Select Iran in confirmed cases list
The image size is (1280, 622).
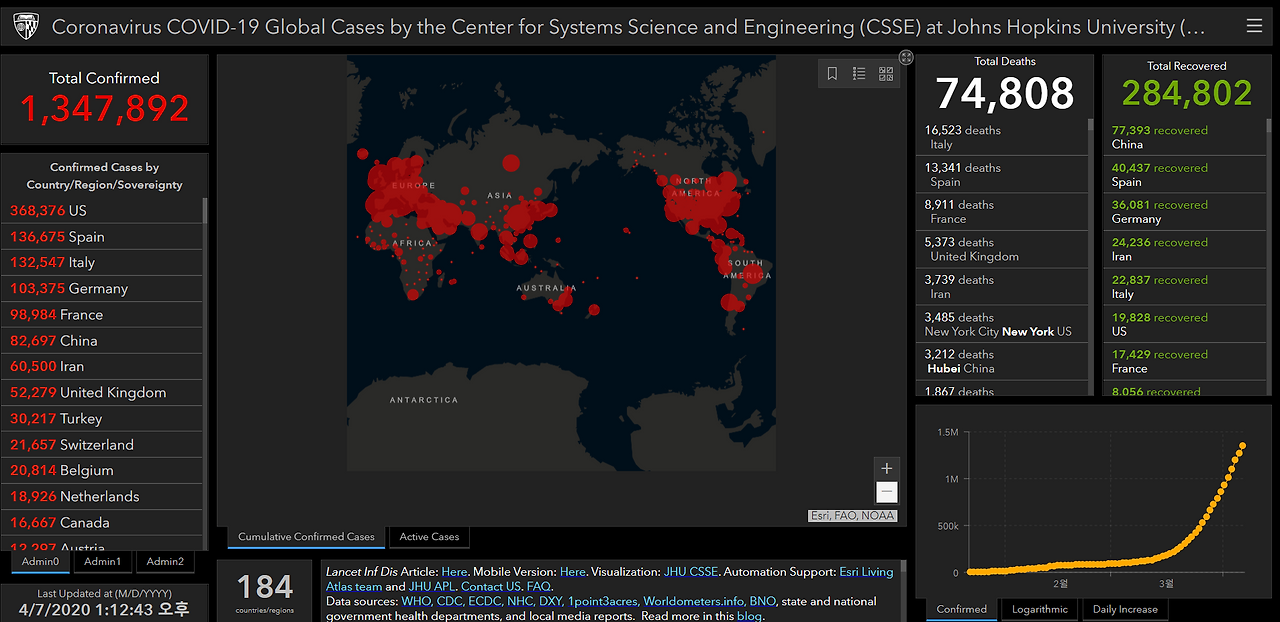[102, 366]
